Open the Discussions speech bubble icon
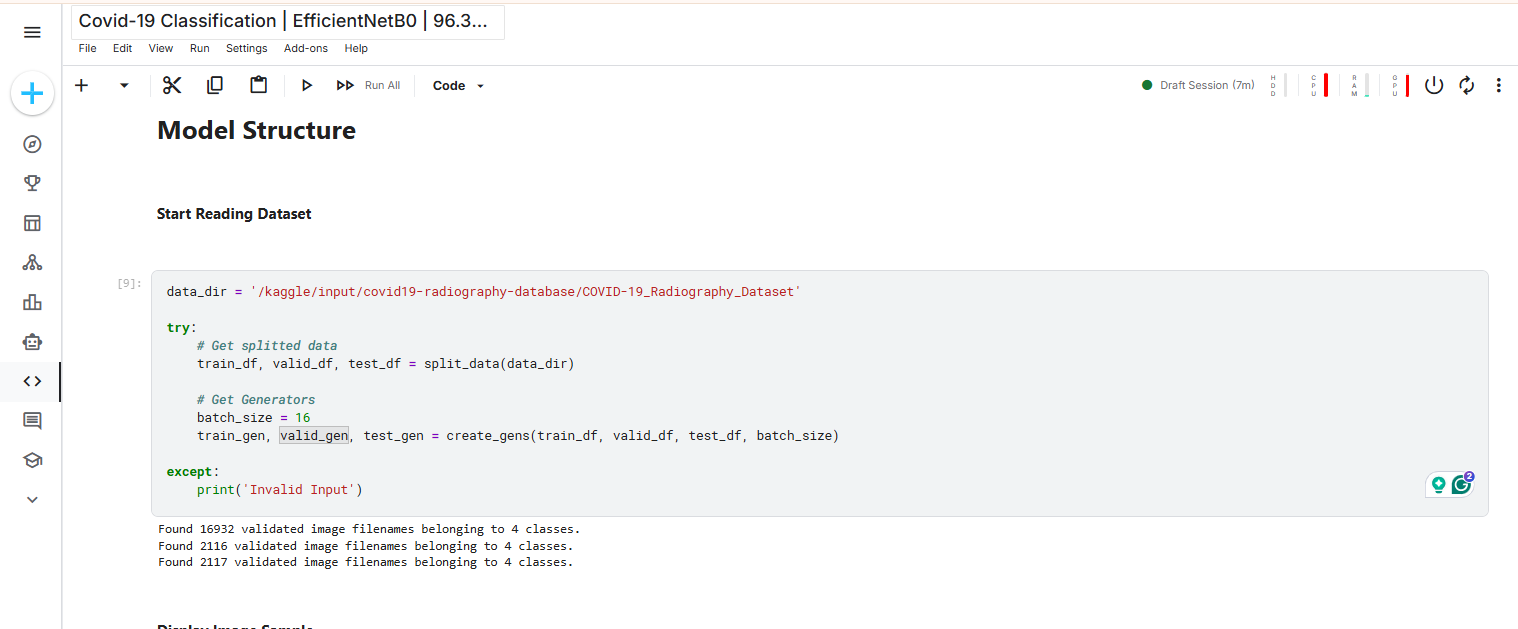The image size is (1518, 629). 32,420
